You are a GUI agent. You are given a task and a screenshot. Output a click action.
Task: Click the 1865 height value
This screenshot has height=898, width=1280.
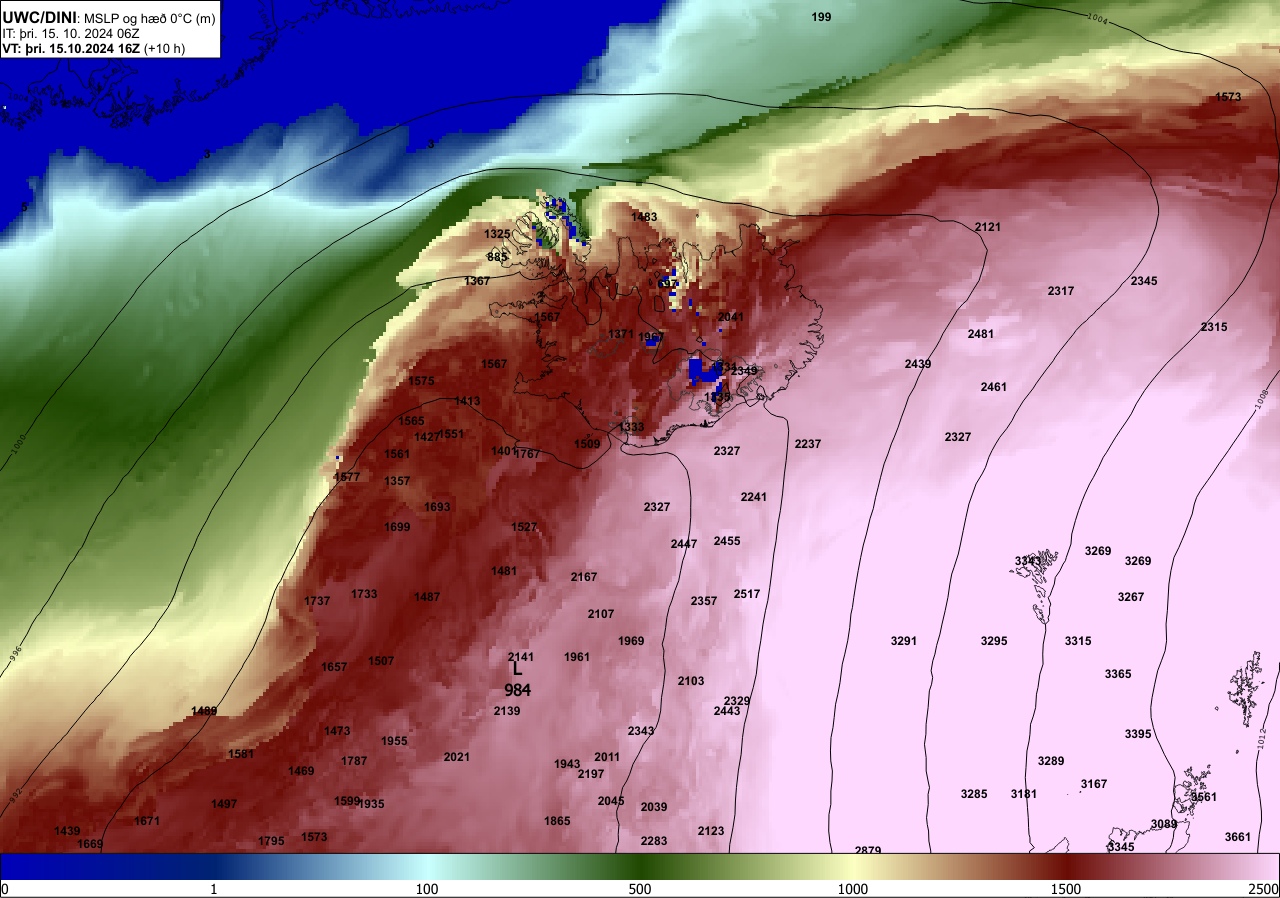(557, 821)
